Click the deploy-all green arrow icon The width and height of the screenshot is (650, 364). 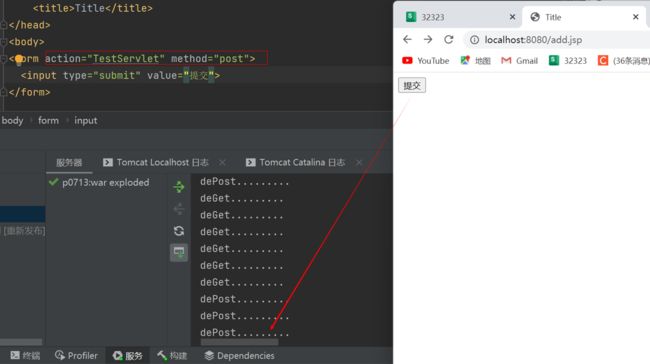(x=179, y=187)
